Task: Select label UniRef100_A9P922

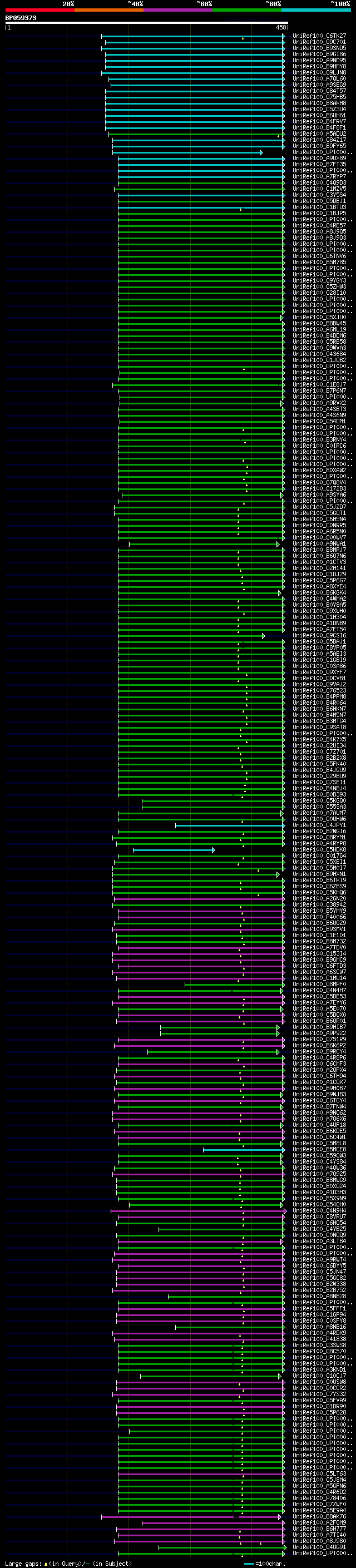Action: 319,1033
